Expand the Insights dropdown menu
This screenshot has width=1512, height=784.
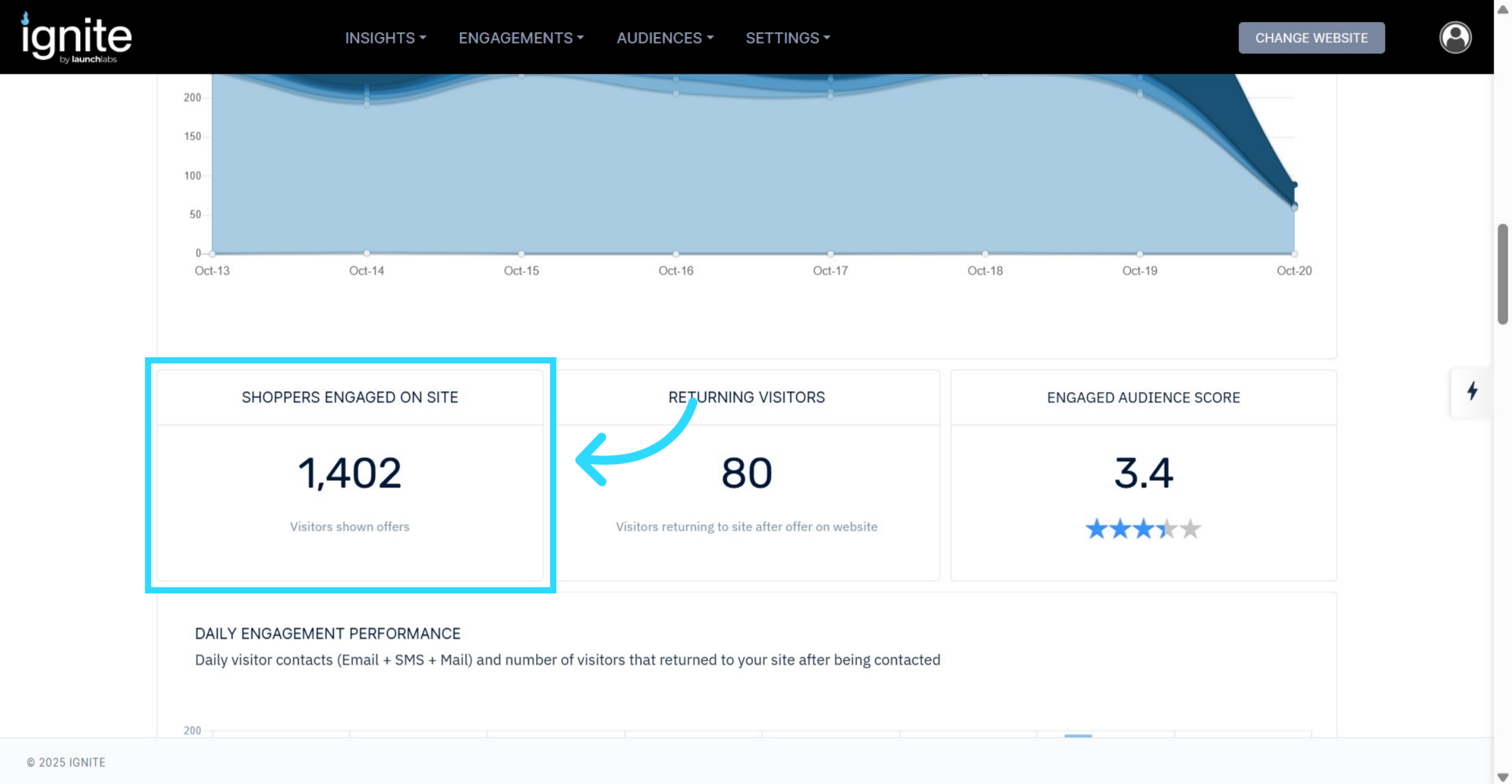(x=385, y=38)
